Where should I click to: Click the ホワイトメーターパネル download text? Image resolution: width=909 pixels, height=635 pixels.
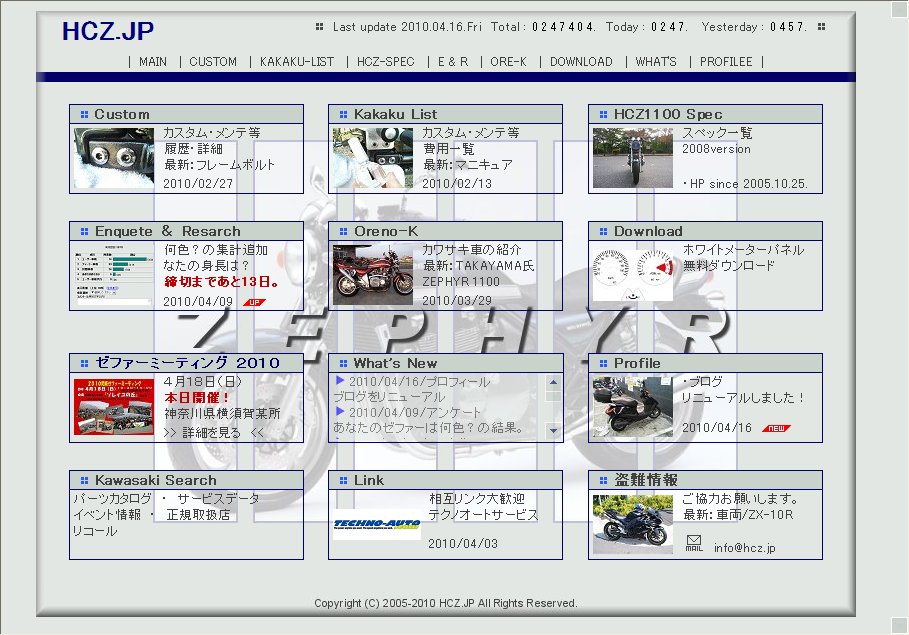coord(744,250)
